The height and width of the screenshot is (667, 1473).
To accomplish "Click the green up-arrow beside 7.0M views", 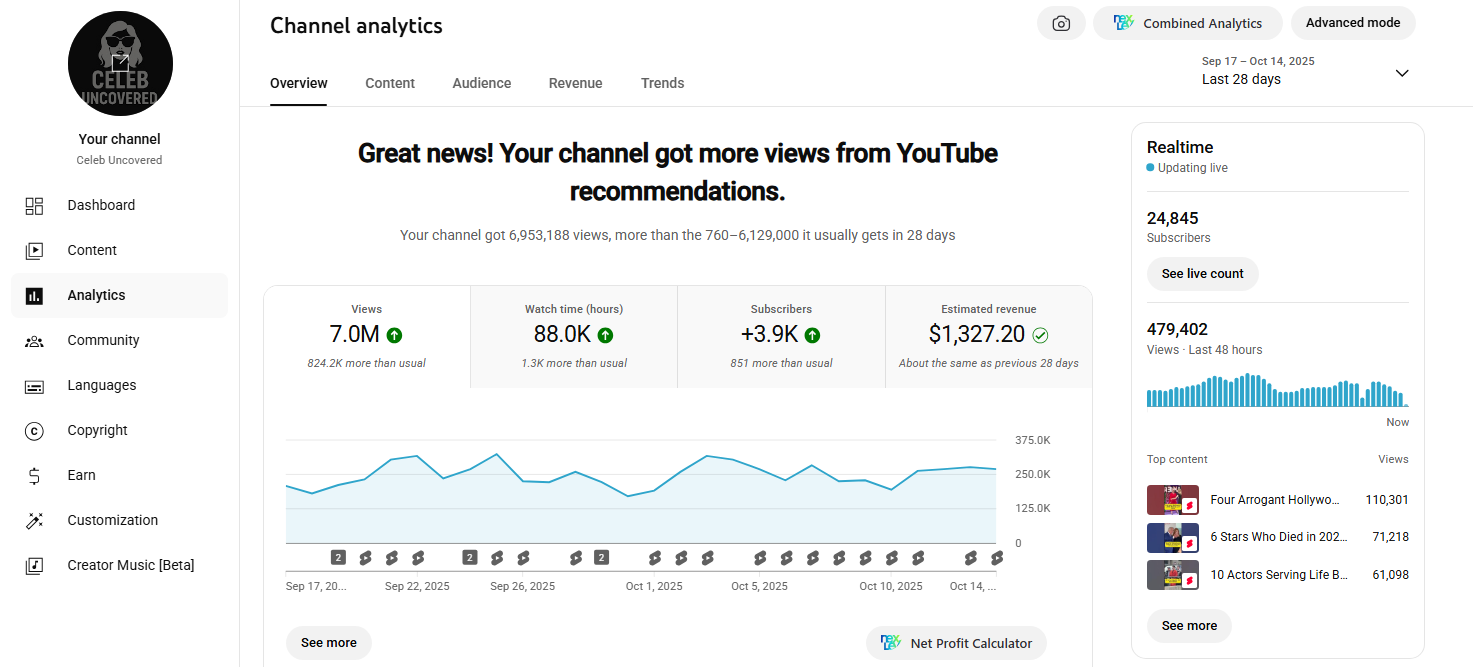I will (394, 335).
